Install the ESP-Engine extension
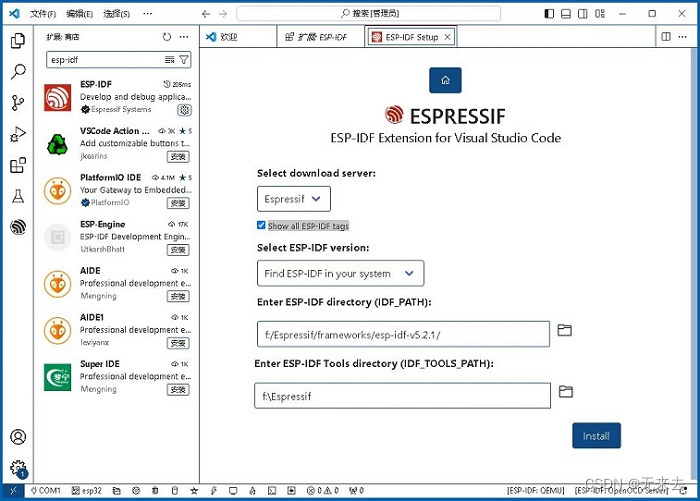This screenshot has height=501, width=700. pyautogui.click(x=178, y=250)
